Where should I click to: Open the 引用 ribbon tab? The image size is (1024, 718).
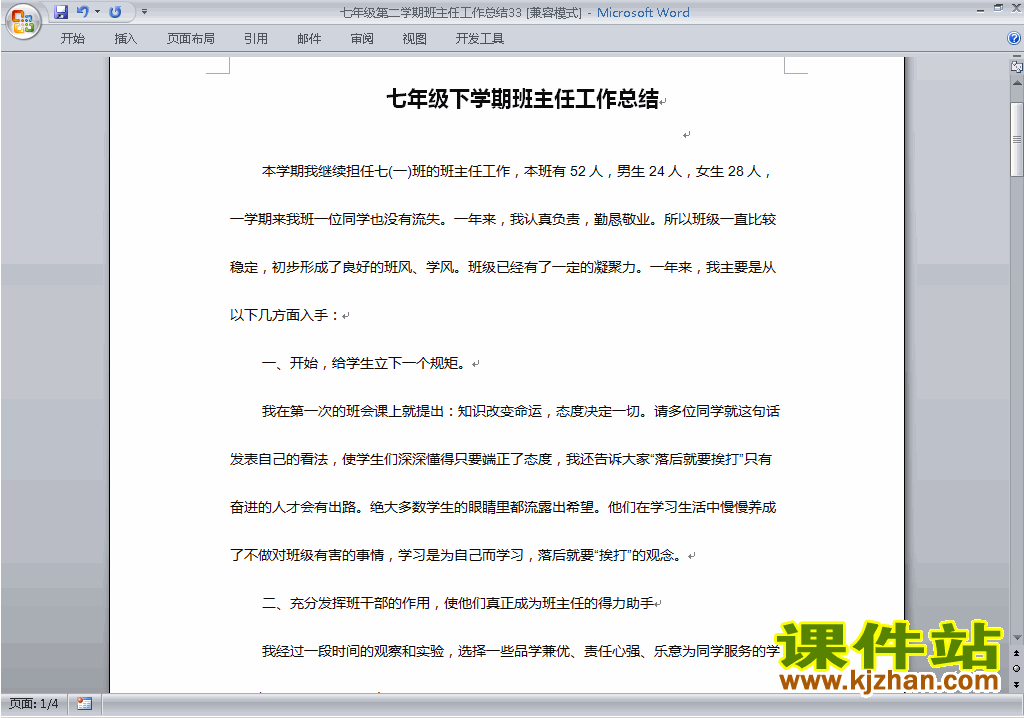click(256, 39)
